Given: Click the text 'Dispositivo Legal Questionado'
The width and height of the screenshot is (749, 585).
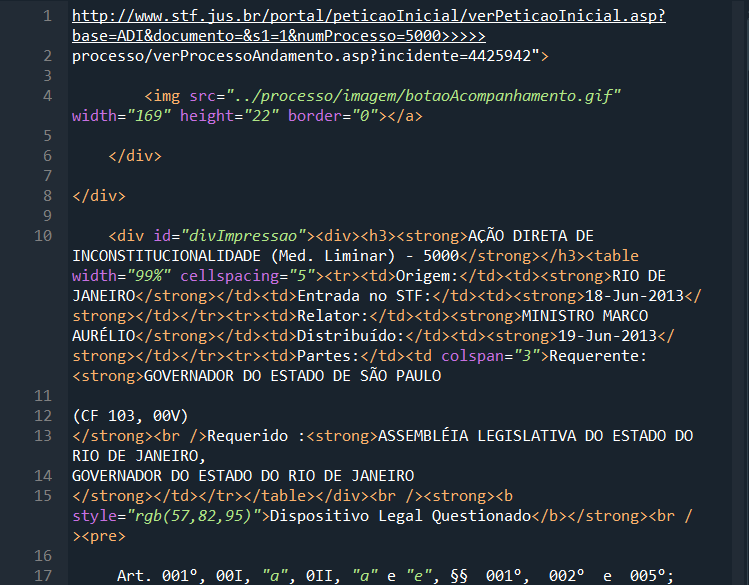Looking at the screenshot, I should (400, 516).
